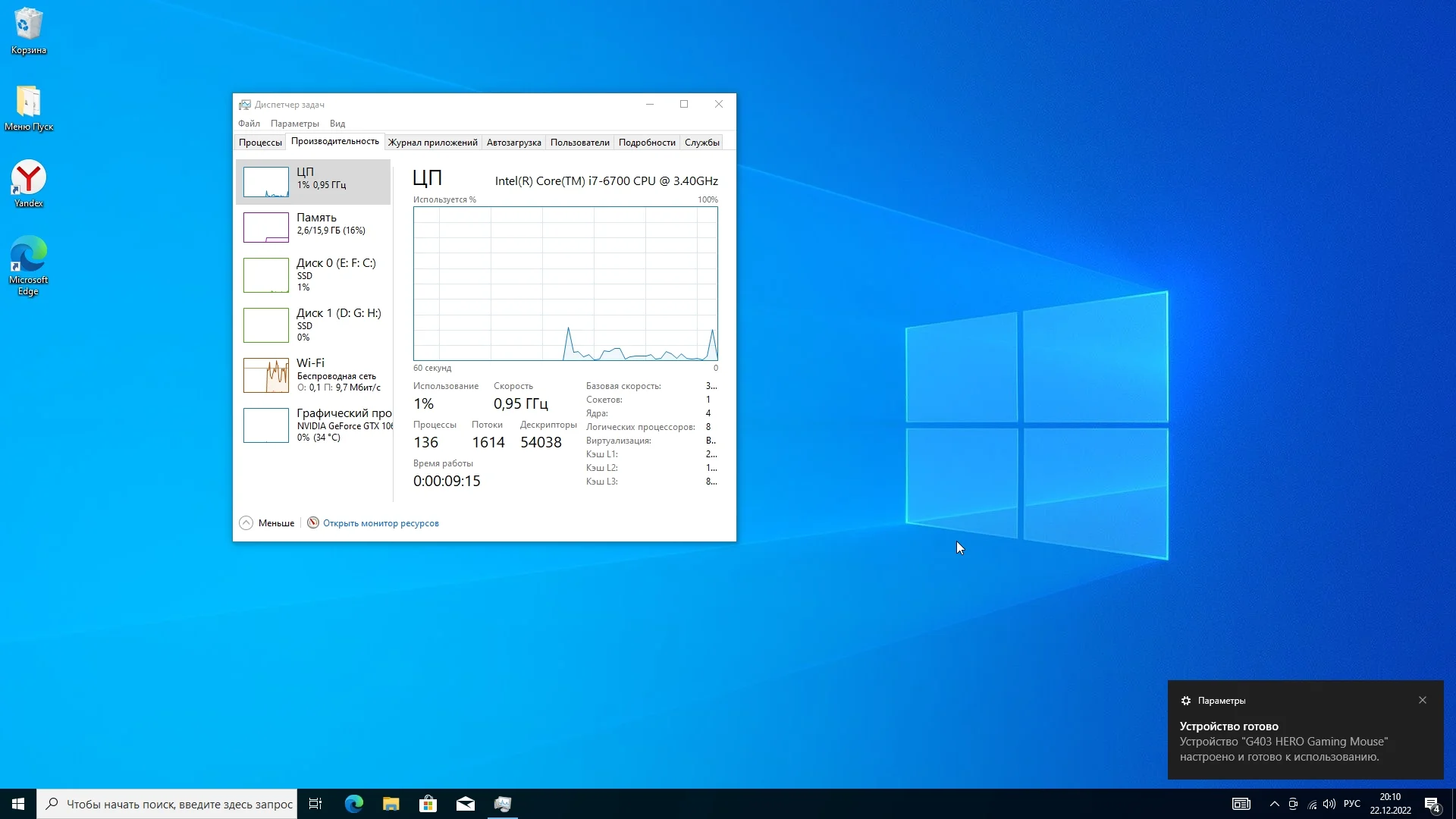Click Открыть монитор ресурсов link
This screenshot has height=819, width=1456.
(381, 523)
